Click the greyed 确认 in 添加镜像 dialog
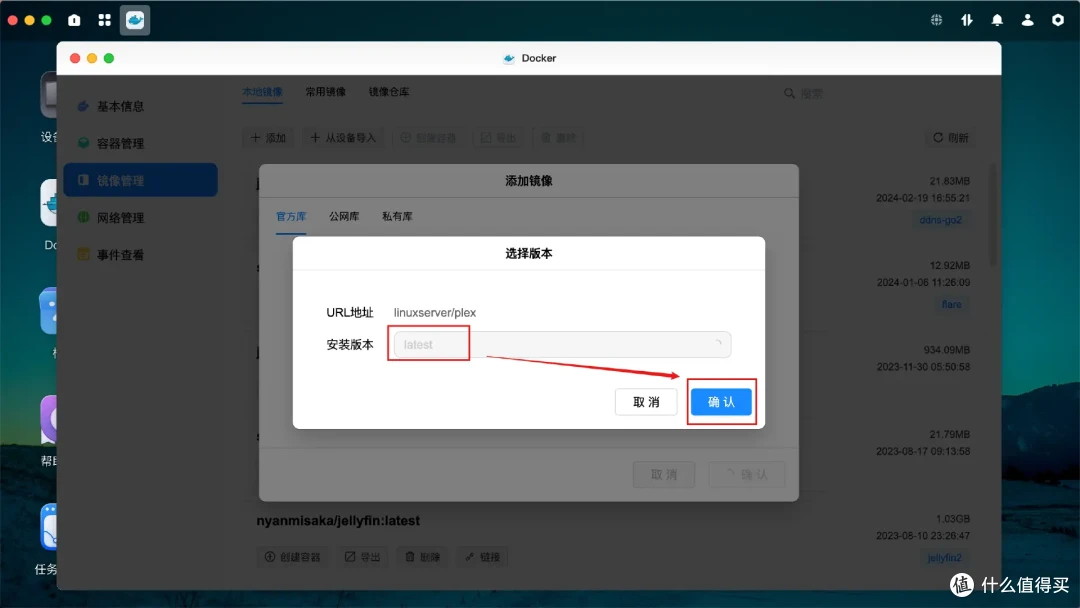The height and width of the screenshot is (608, 1080). click(x=747, y=474)
